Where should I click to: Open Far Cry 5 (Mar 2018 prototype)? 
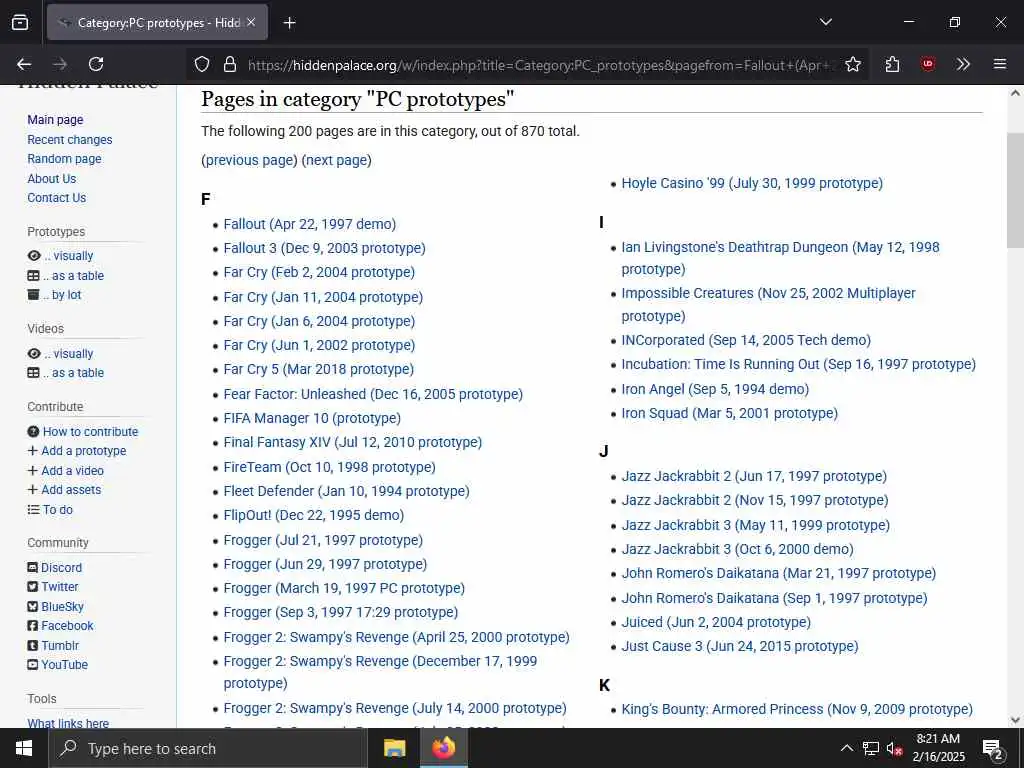pyautogui.click(x=319, y=369)
